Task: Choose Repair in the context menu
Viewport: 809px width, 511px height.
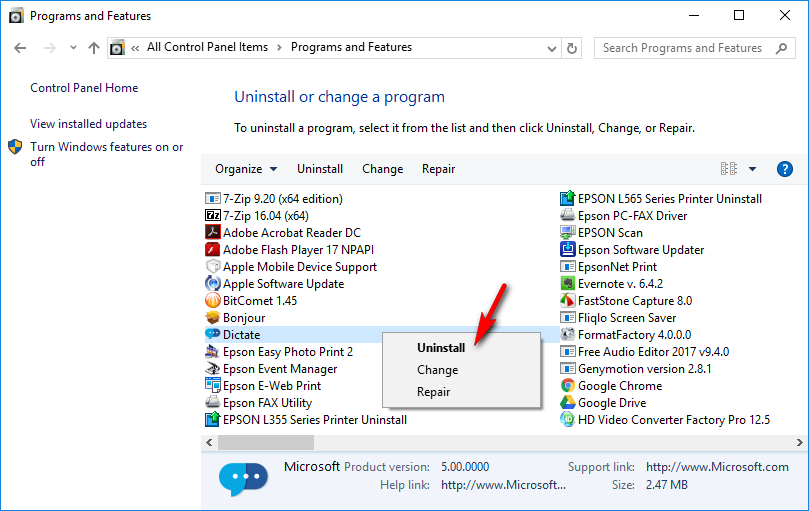Action: [433, 392]
